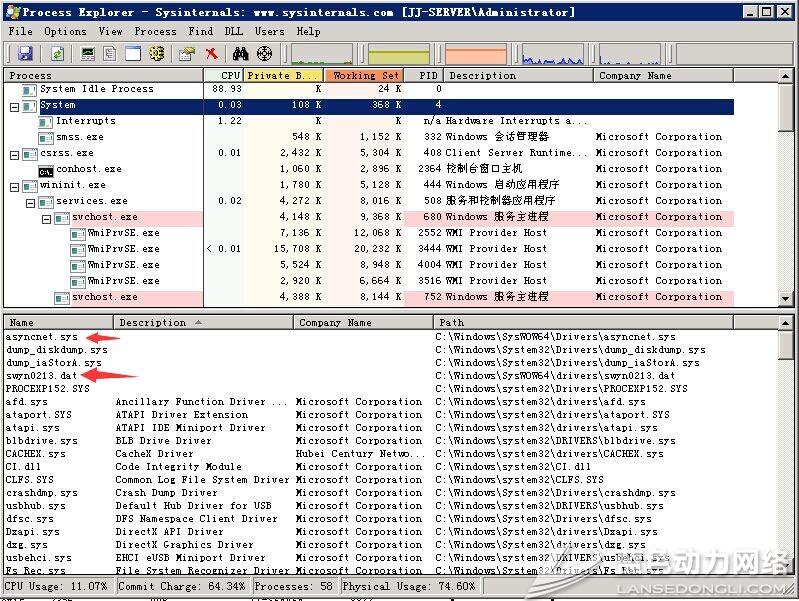This screenshot has height=601, width=799.
Task: Collapse the wininit.exe process tree
Action: click(x=14, y=185)
